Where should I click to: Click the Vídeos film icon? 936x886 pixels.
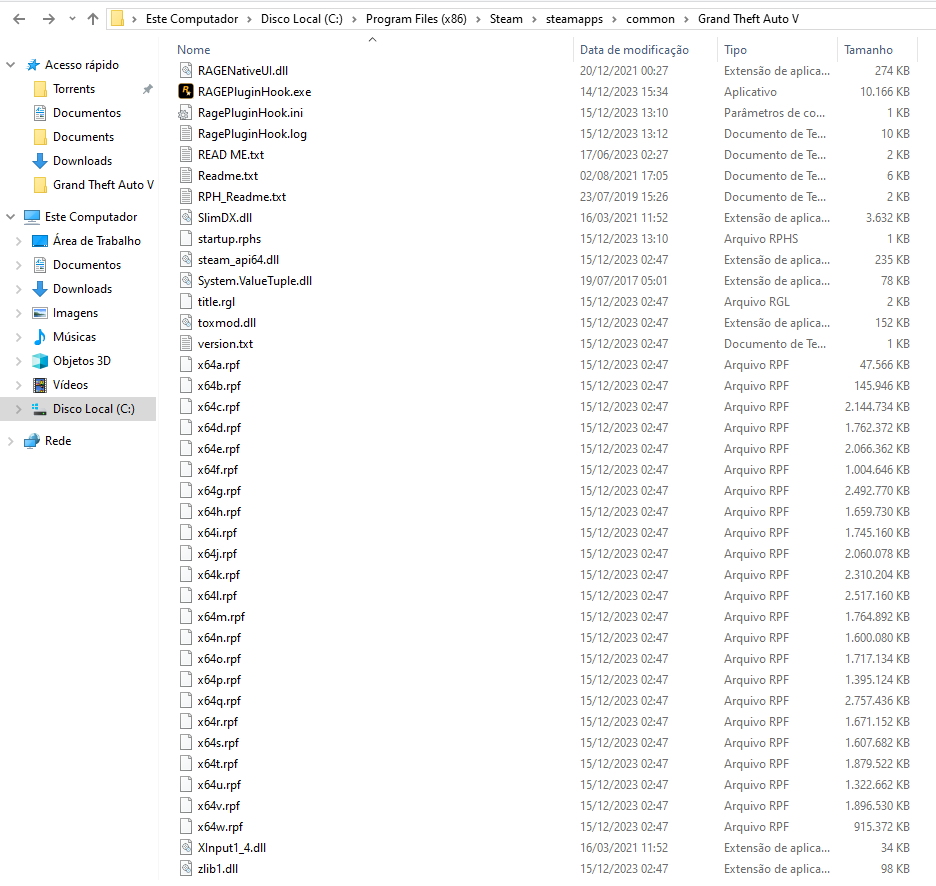(40, 384)
